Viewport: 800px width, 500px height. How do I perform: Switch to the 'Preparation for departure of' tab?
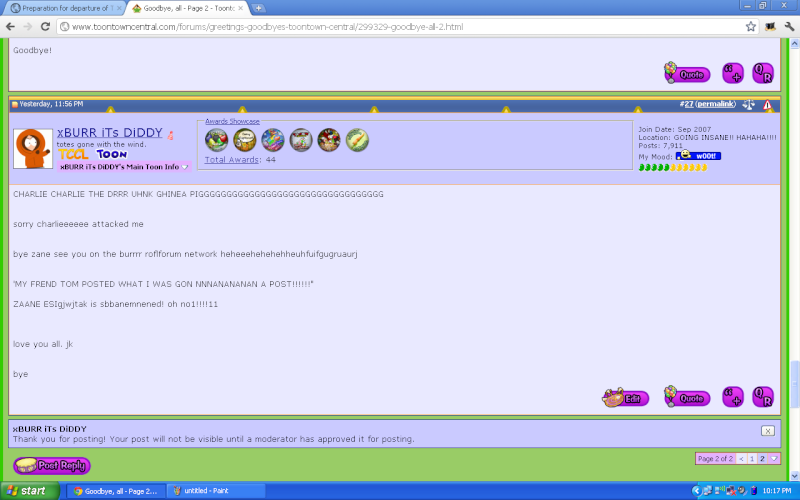[x=64, y=8]
